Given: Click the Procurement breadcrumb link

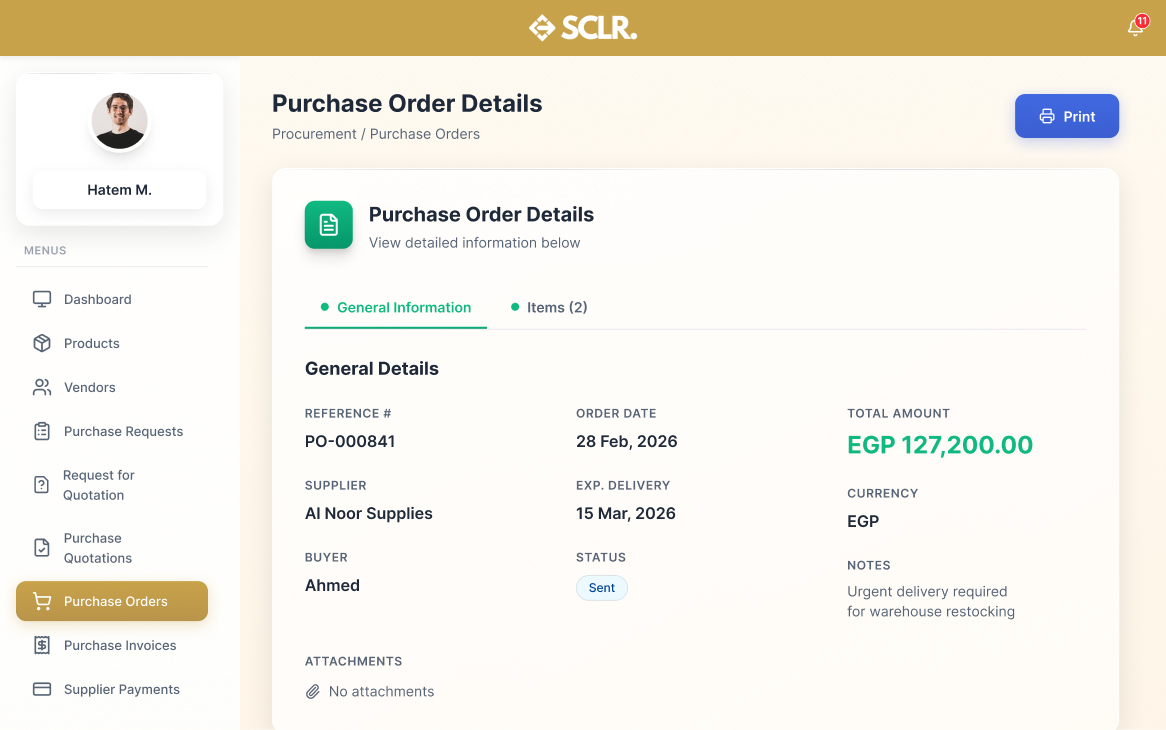Looking at the screenshot, I should [314, 134].
